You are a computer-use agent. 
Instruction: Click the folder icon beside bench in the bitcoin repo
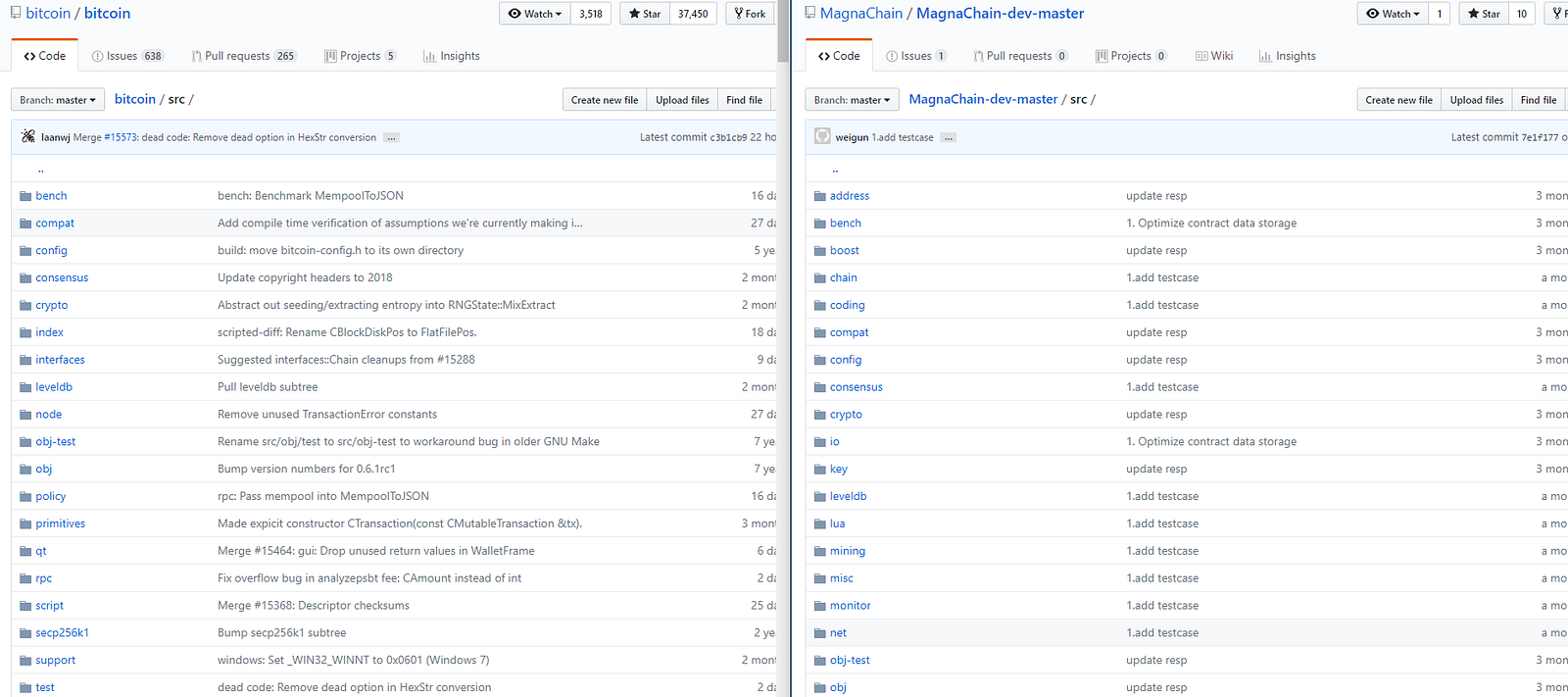[25, 196]
